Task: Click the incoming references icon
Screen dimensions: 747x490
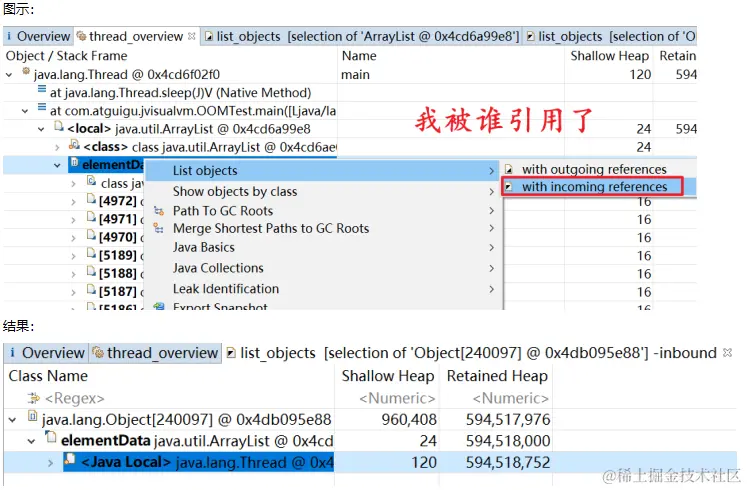Action: tap(509, 187)
